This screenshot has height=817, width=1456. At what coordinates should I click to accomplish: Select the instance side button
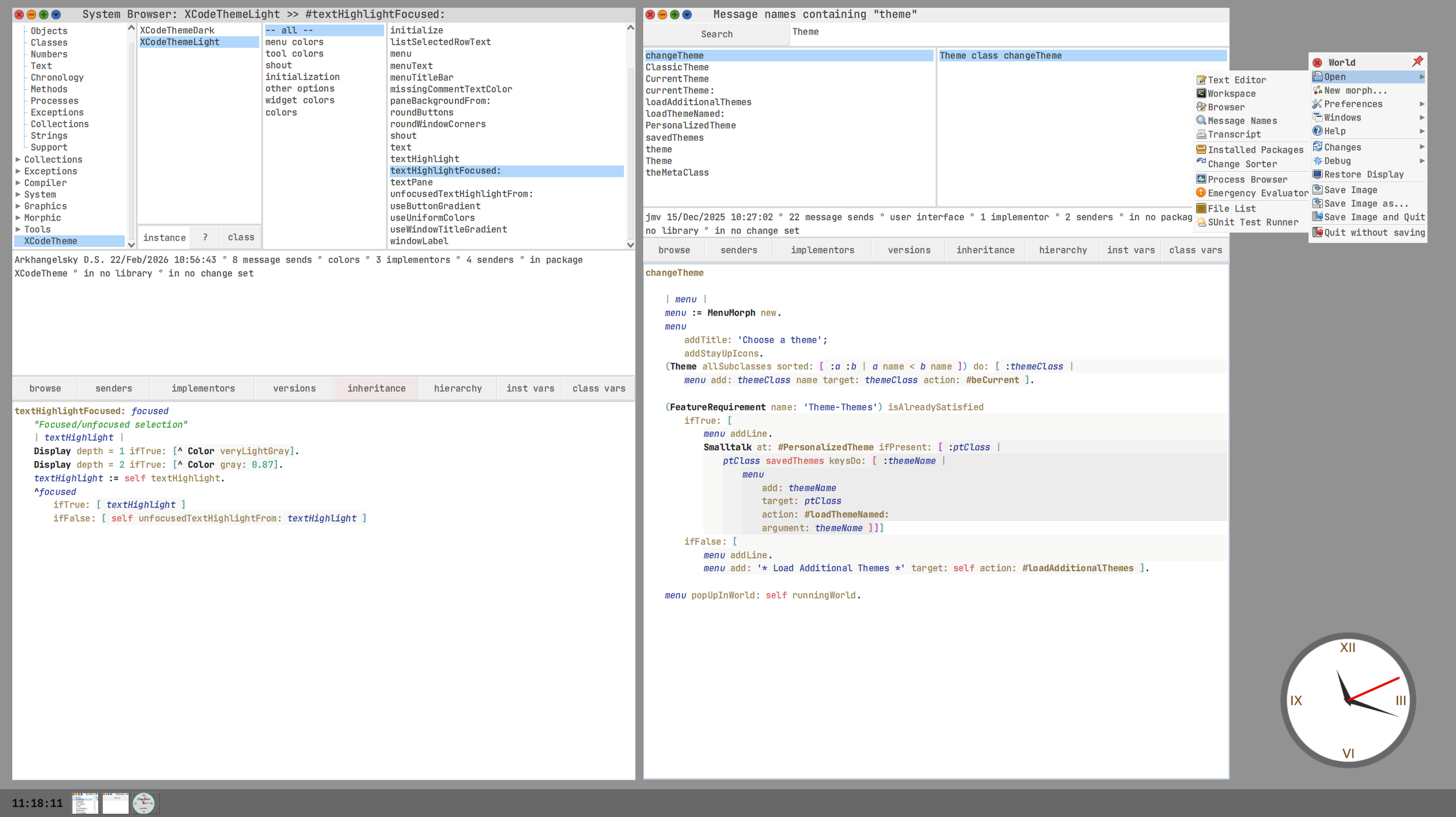[x=164, y=238]
